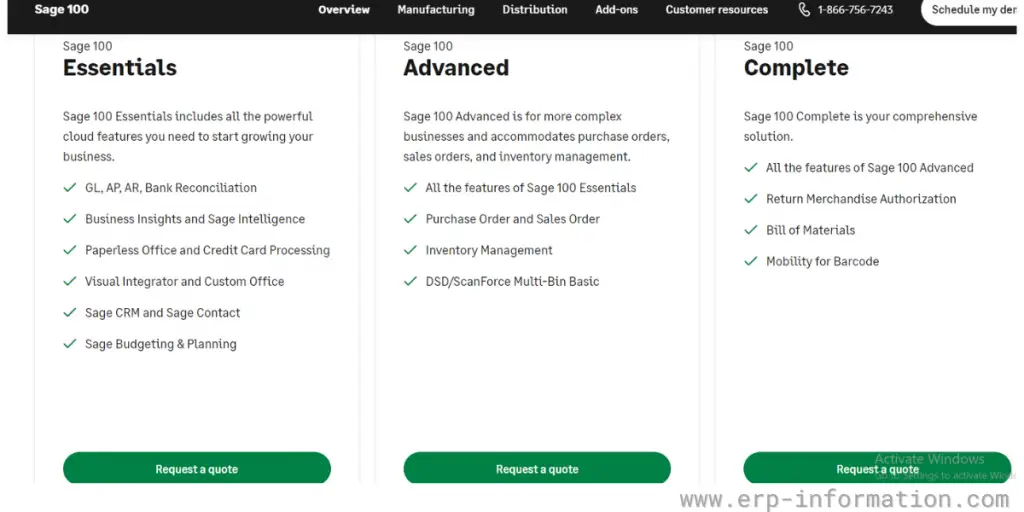
Task: Select text Business Insights and Sage Intelligence
Action: (195, 219)
